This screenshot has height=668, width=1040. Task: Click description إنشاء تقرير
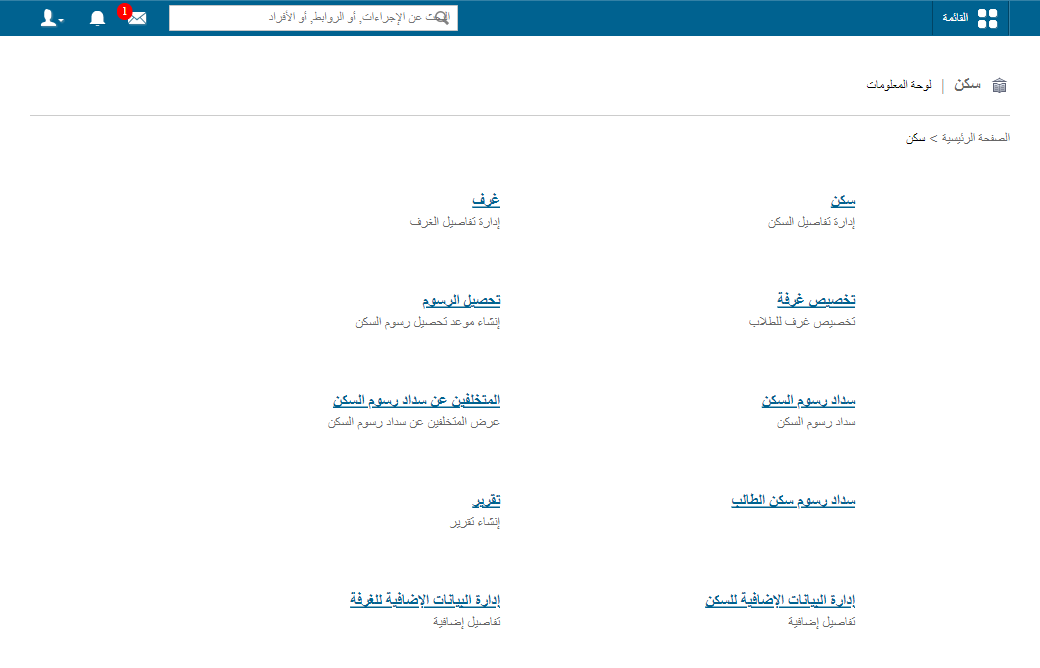pyautogui.click(x=476, y=522)
